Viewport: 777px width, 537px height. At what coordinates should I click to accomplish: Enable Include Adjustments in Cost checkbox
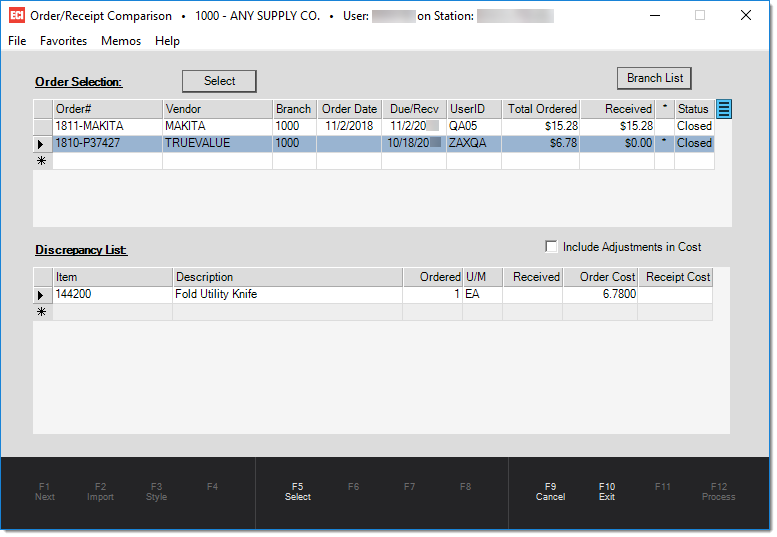pyautogui.click(x=551, y=247)
